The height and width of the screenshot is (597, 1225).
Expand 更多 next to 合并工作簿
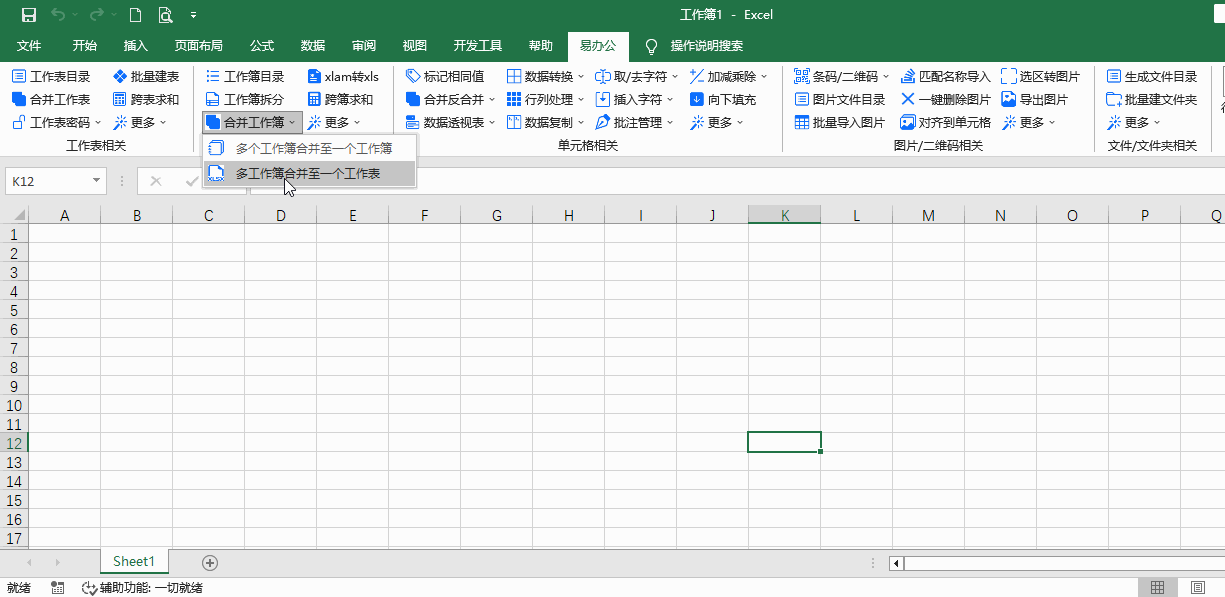[333, 122]
